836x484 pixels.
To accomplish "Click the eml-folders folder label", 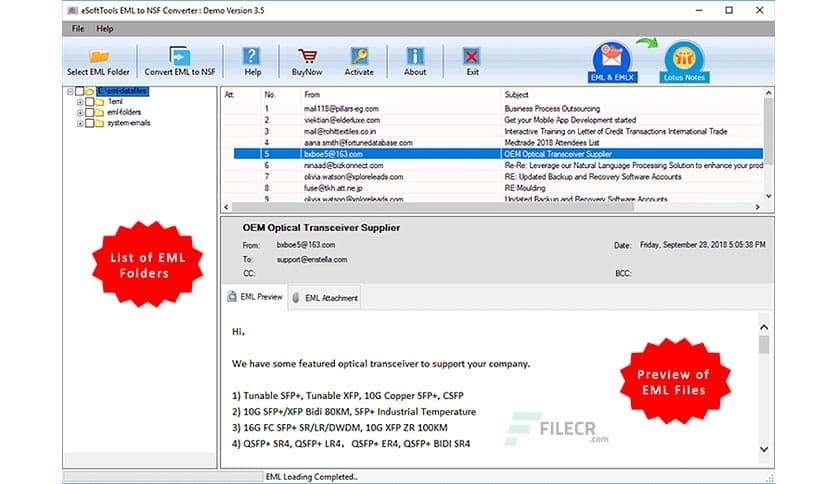I will tap(124, 112).
